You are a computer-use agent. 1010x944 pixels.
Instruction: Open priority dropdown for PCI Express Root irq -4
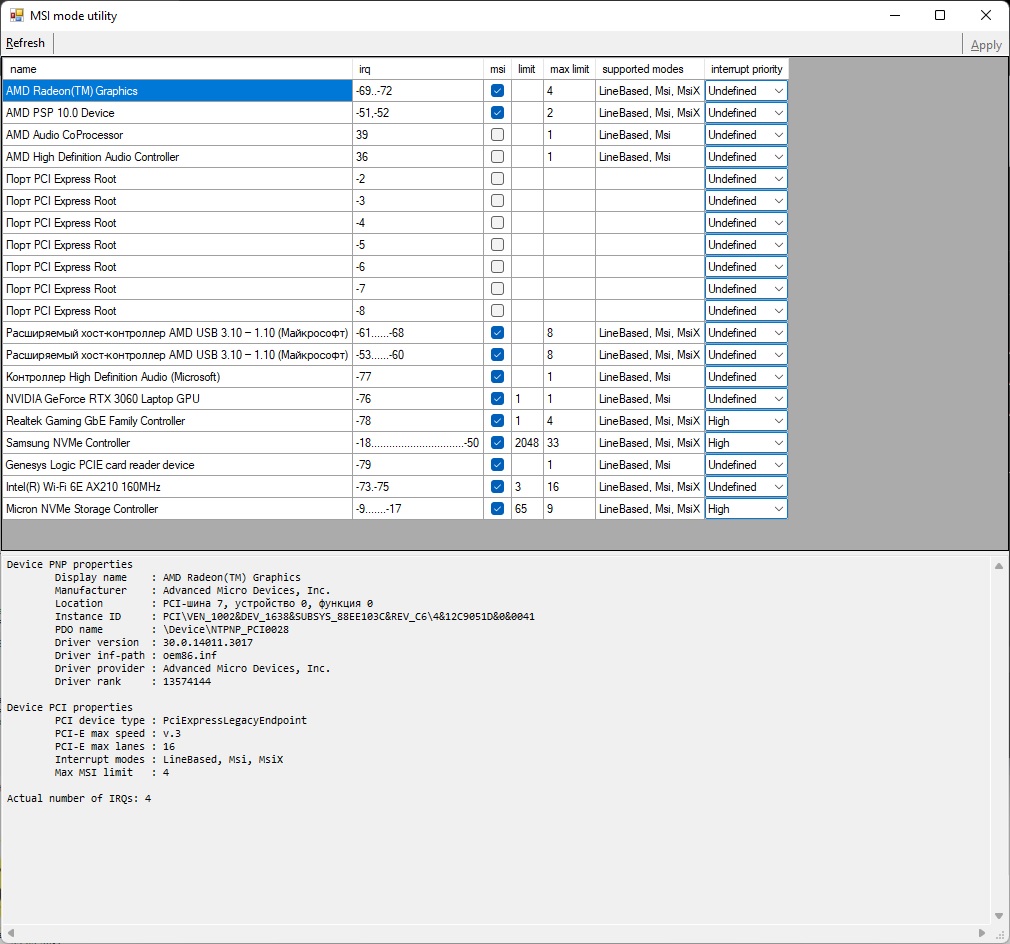coord(746,223)
